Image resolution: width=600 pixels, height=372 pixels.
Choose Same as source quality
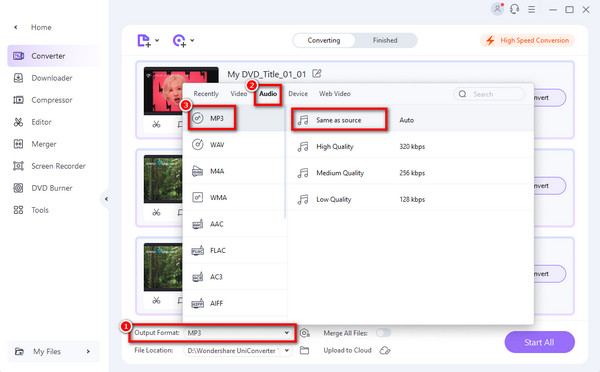[x=410, y=120]
